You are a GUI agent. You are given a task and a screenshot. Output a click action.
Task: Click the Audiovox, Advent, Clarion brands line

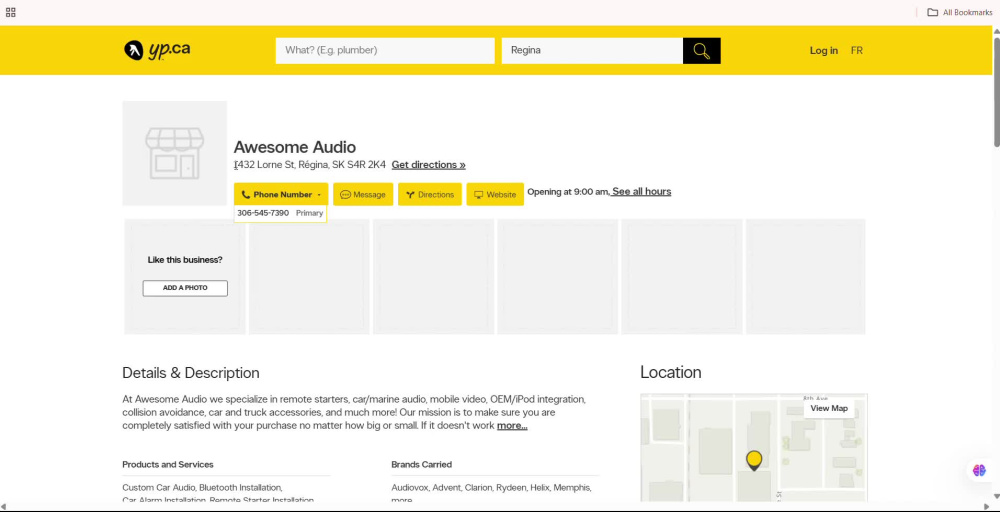[492, 488]
